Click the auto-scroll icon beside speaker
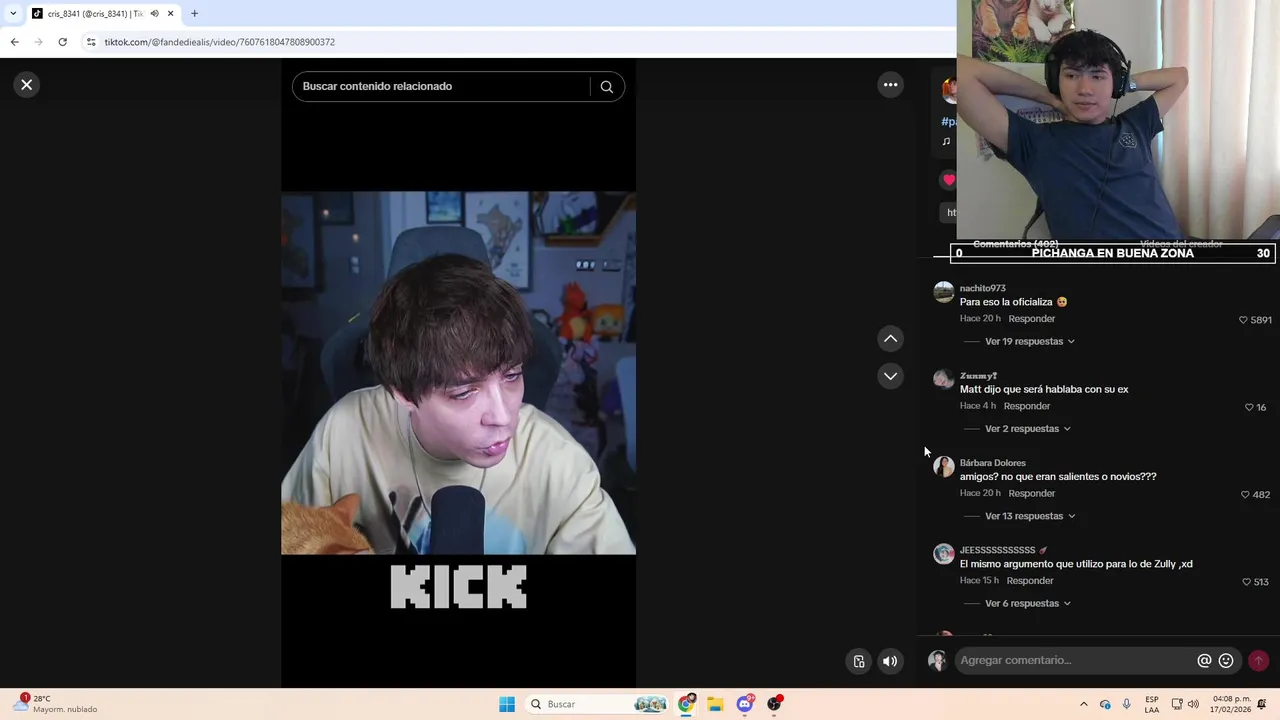 pos(858,661)
